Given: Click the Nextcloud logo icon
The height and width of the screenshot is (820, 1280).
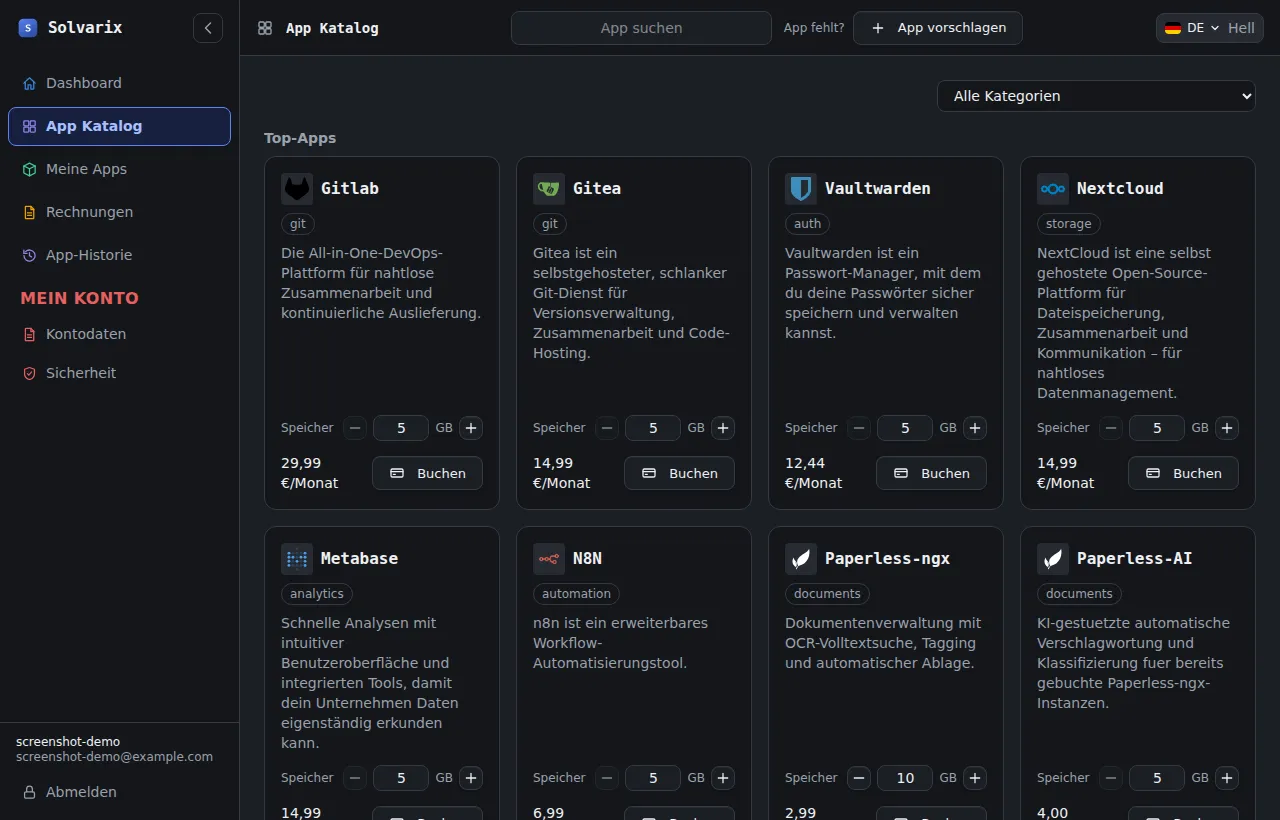Looking at the screenshot, I should (x=1053, y=189).
